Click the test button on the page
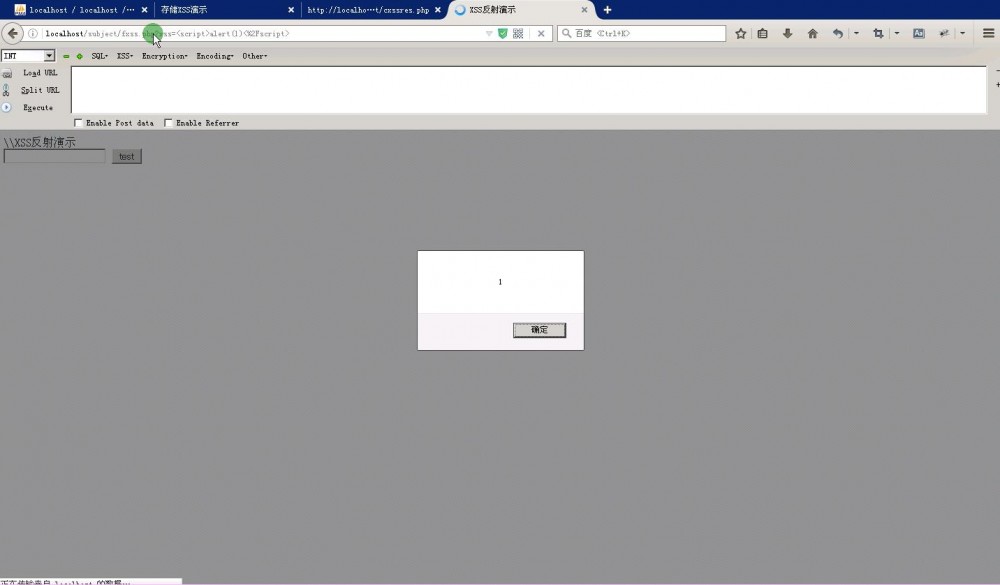 126,156
